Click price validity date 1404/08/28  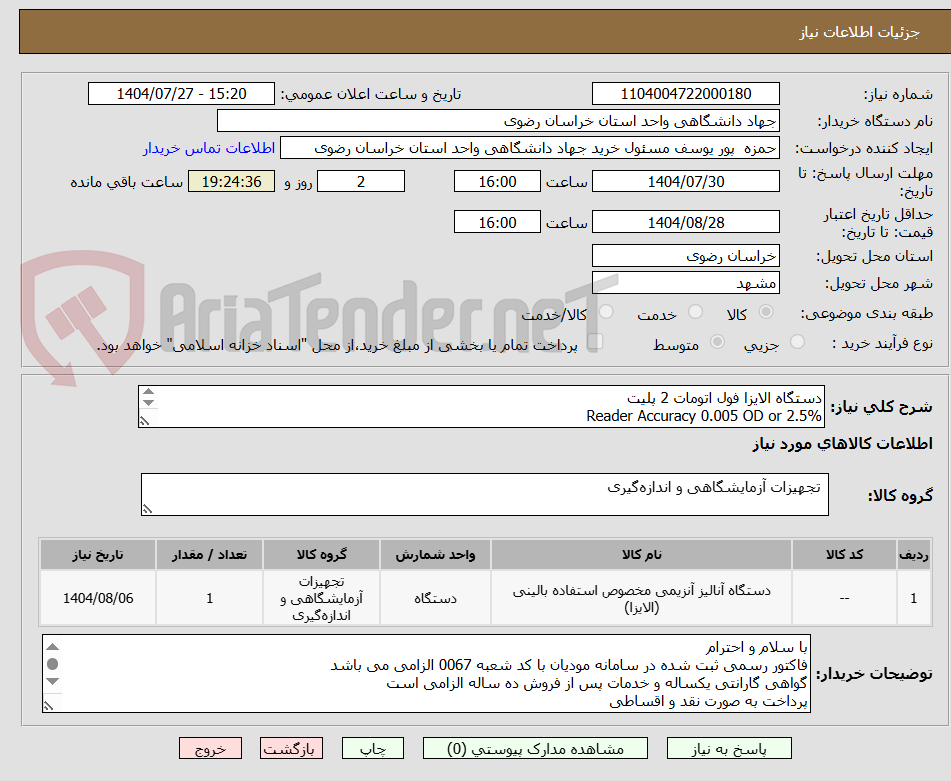pyautogui.click(x=685, y=222)
